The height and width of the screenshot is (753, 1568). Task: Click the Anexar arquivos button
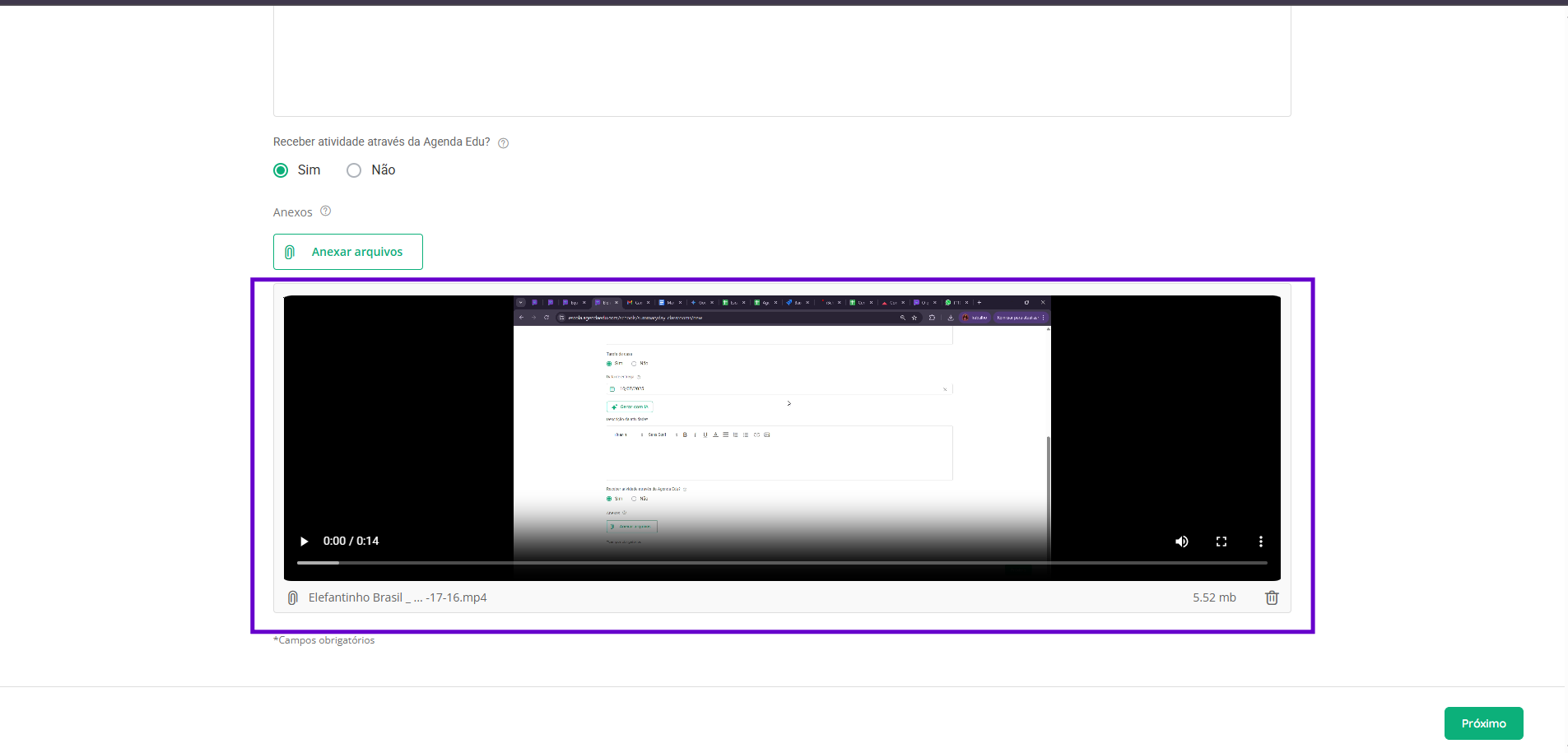(348, 252)
